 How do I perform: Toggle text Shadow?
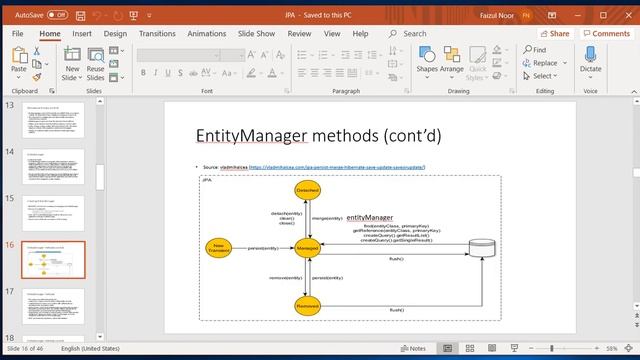[180, 73]
